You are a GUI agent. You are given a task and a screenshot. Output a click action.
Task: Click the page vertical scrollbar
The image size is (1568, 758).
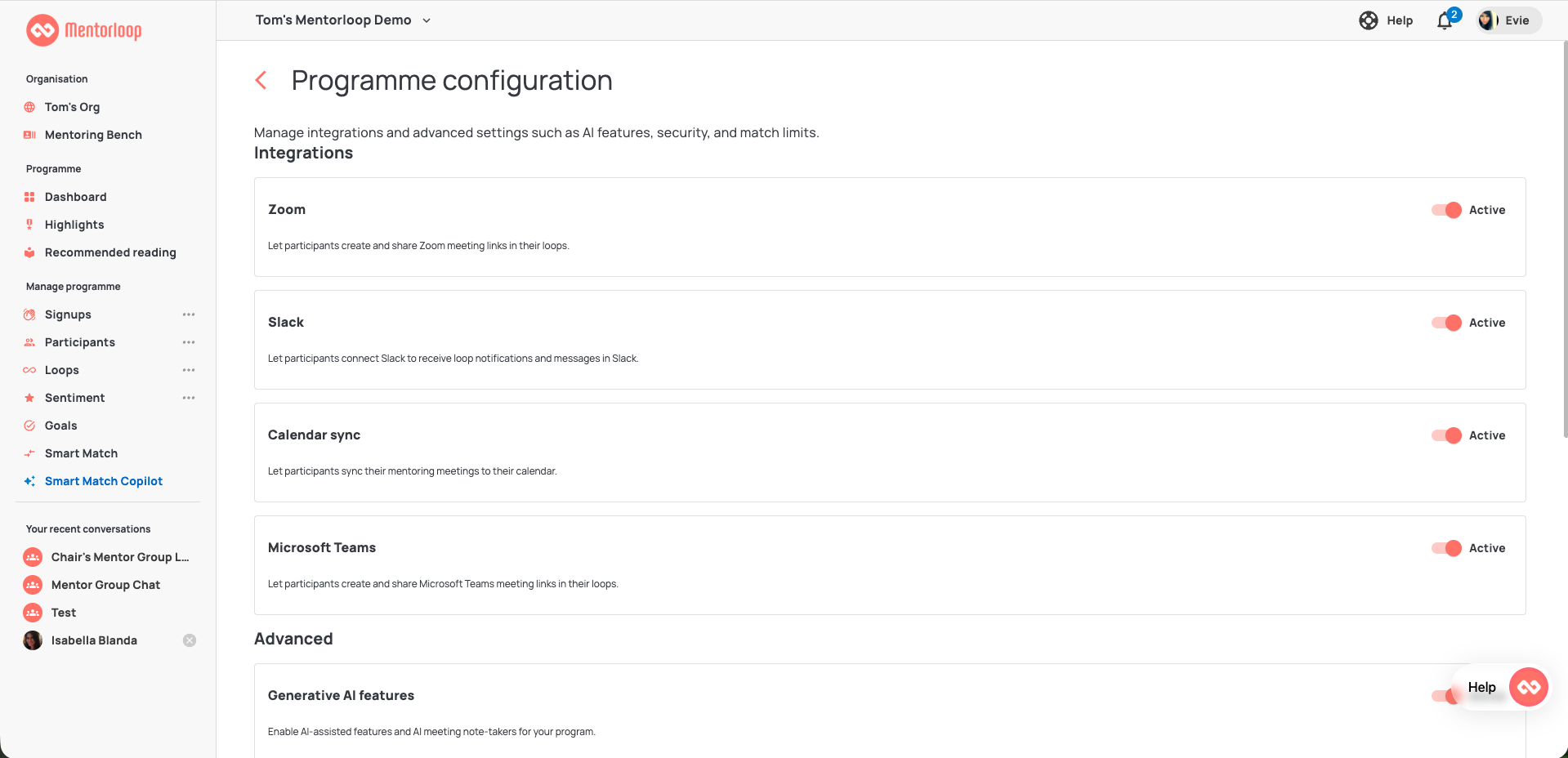coord(1565,239)
